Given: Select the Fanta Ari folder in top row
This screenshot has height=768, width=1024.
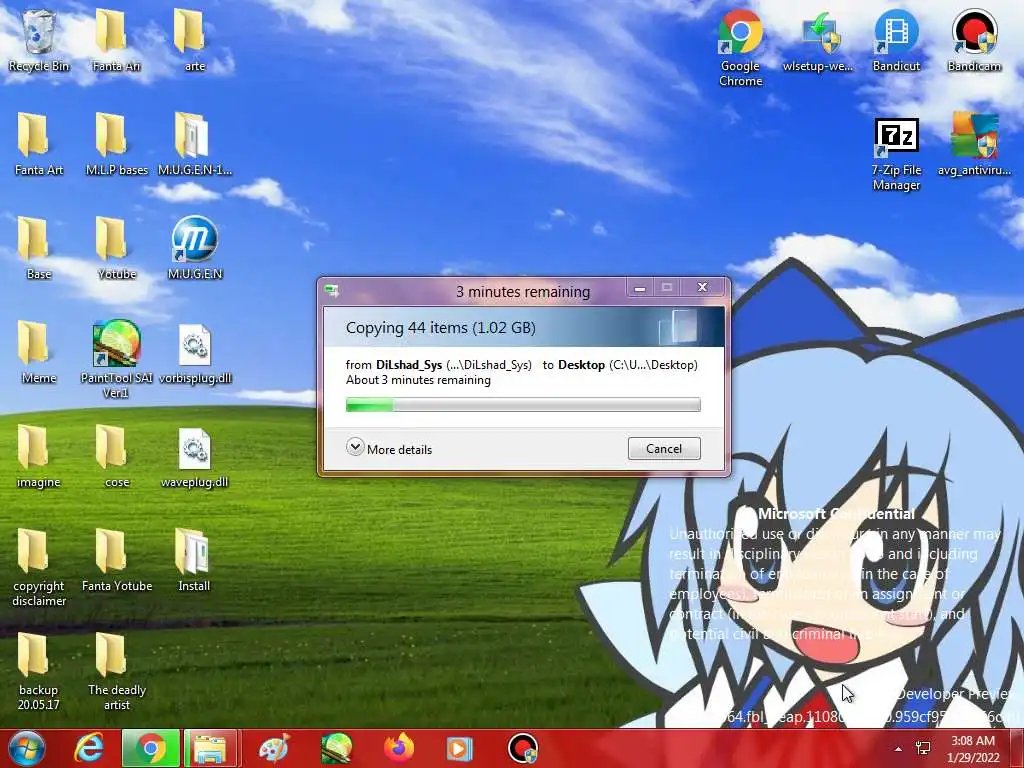Looking at the screenshot, I should click(116, 41).
